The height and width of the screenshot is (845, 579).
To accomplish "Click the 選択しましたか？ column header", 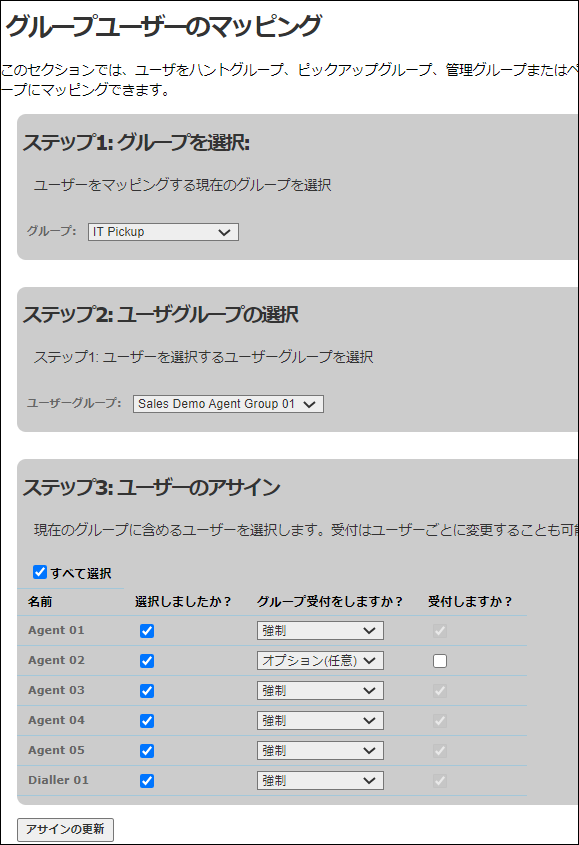I will (x=183, y=601).
